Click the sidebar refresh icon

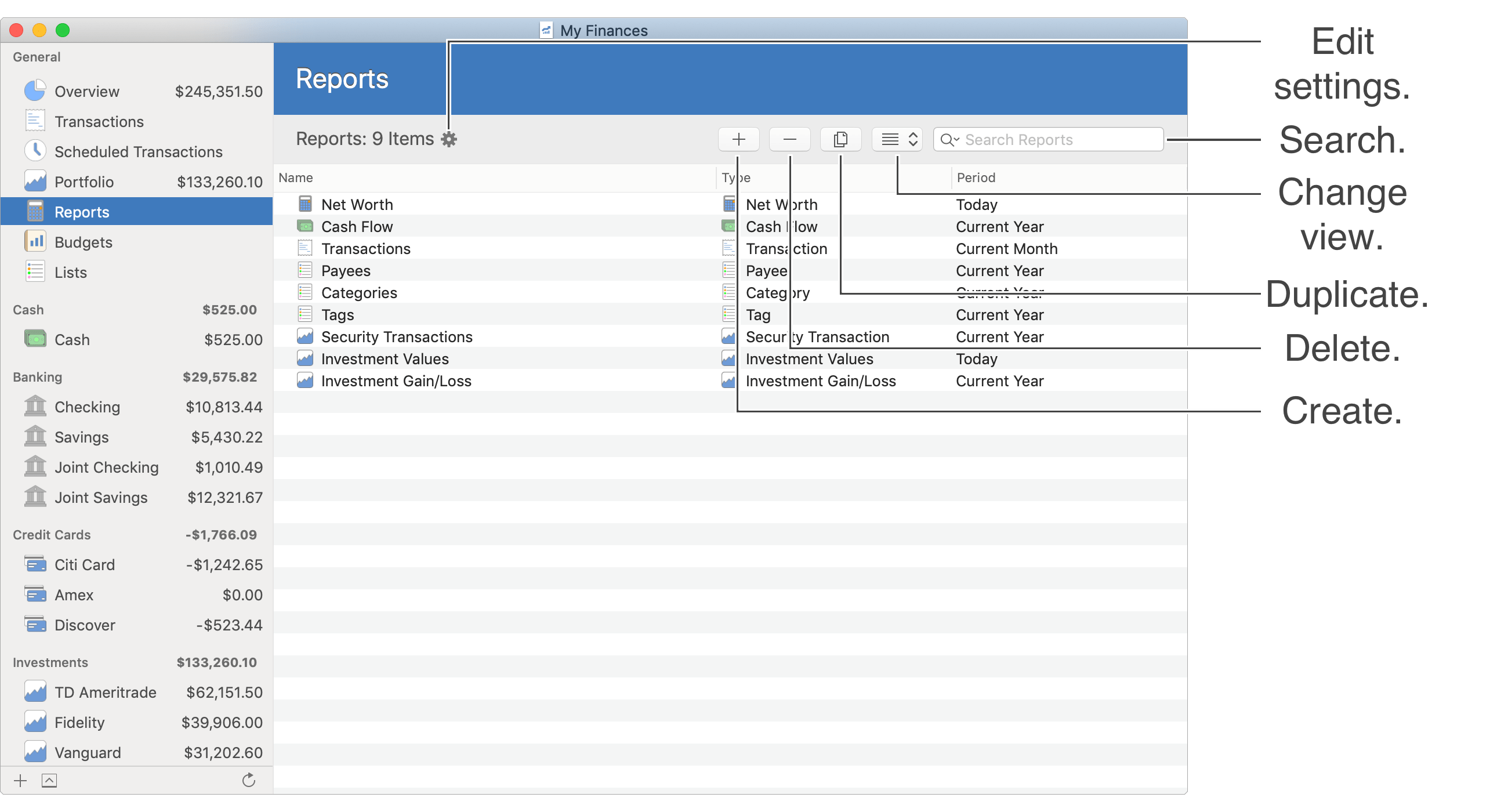coord(249,780)
